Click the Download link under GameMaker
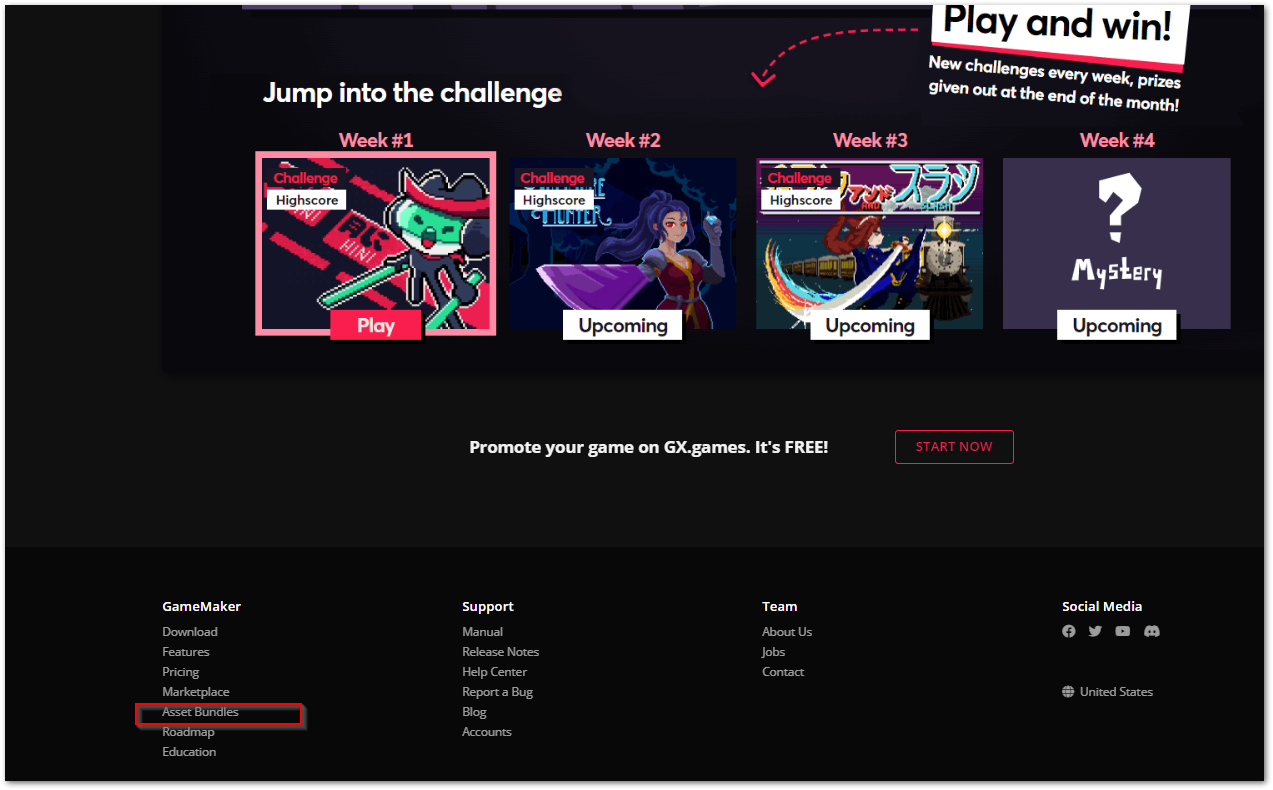 pyautogui.click(x=190, y=632)
